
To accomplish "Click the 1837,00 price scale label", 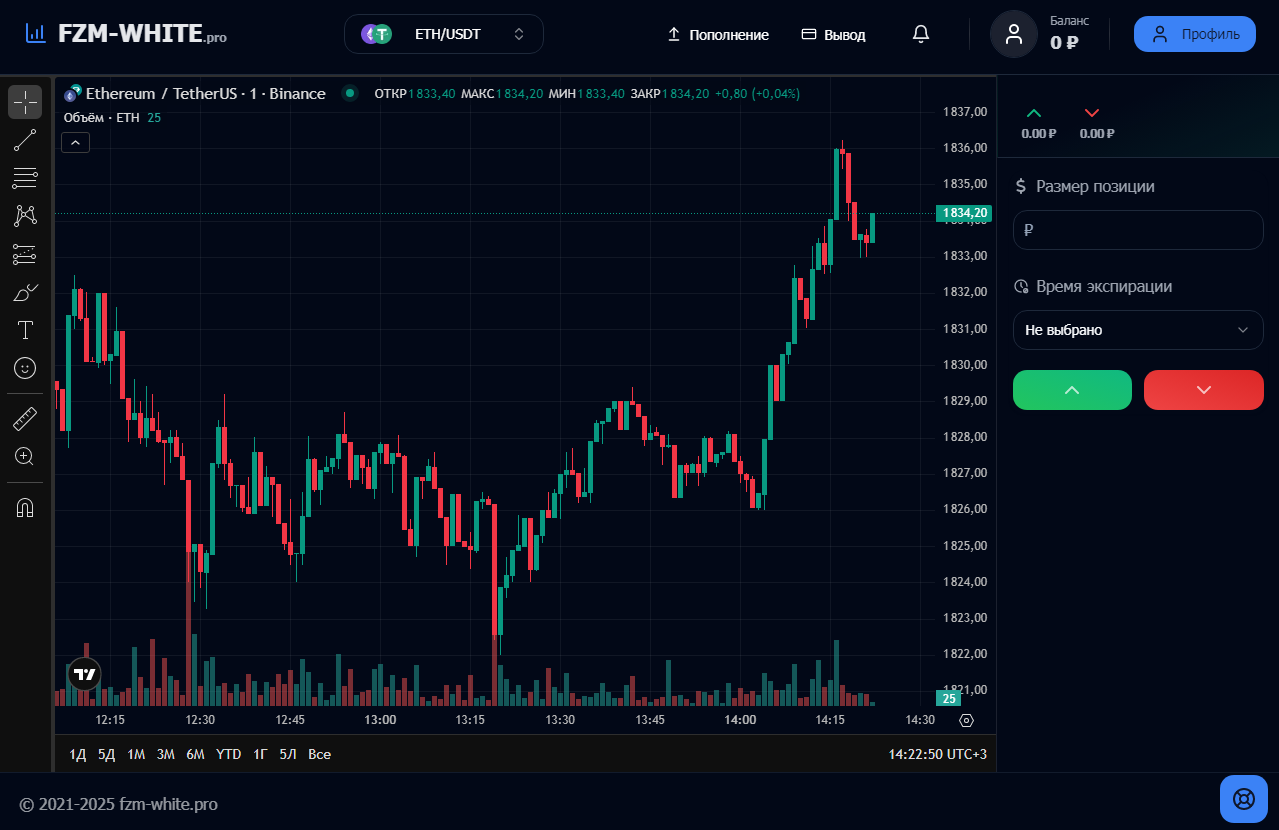I will 965,112.
